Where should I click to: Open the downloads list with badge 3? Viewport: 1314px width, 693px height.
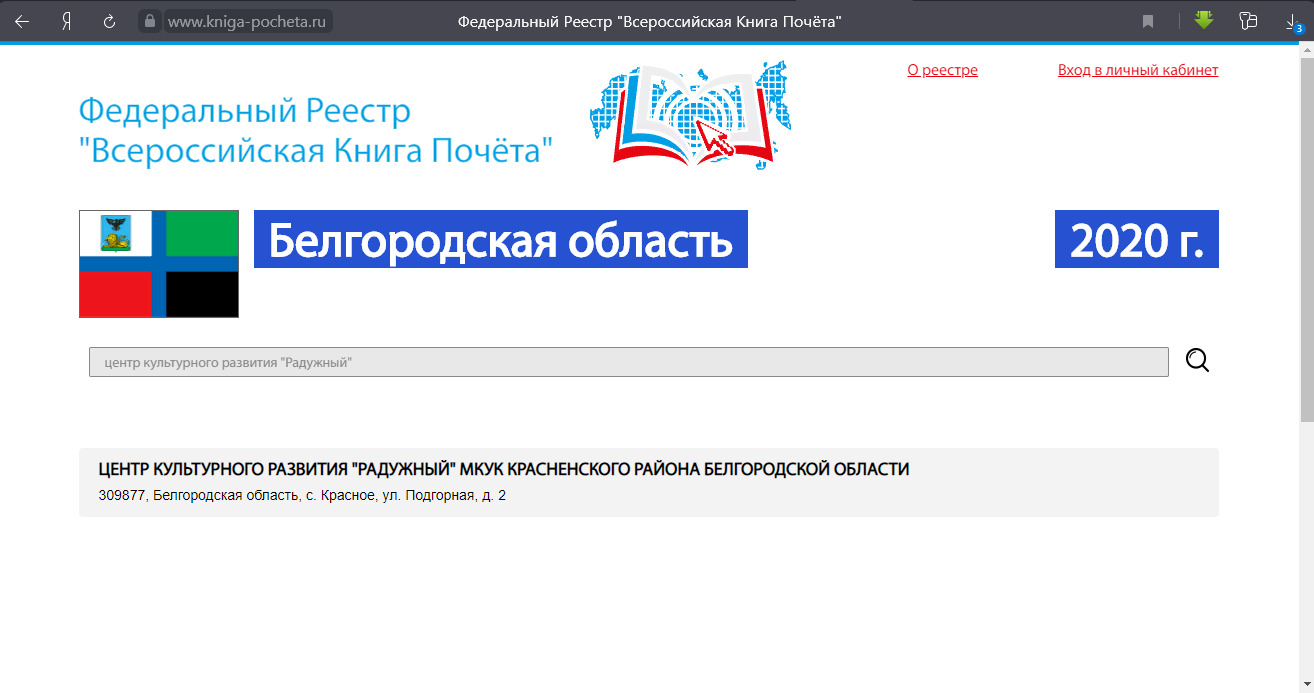click(1293, 22)
